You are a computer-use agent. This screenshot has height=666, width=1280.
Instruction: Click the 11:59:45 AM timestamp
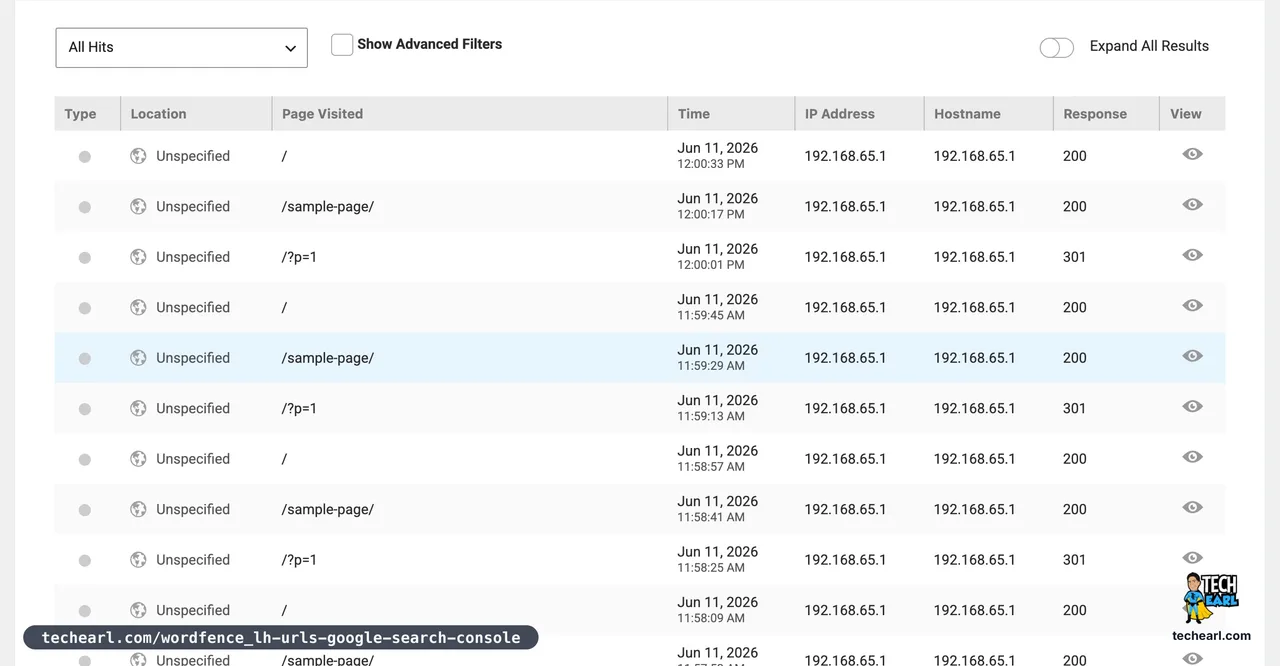click(711, 315)
